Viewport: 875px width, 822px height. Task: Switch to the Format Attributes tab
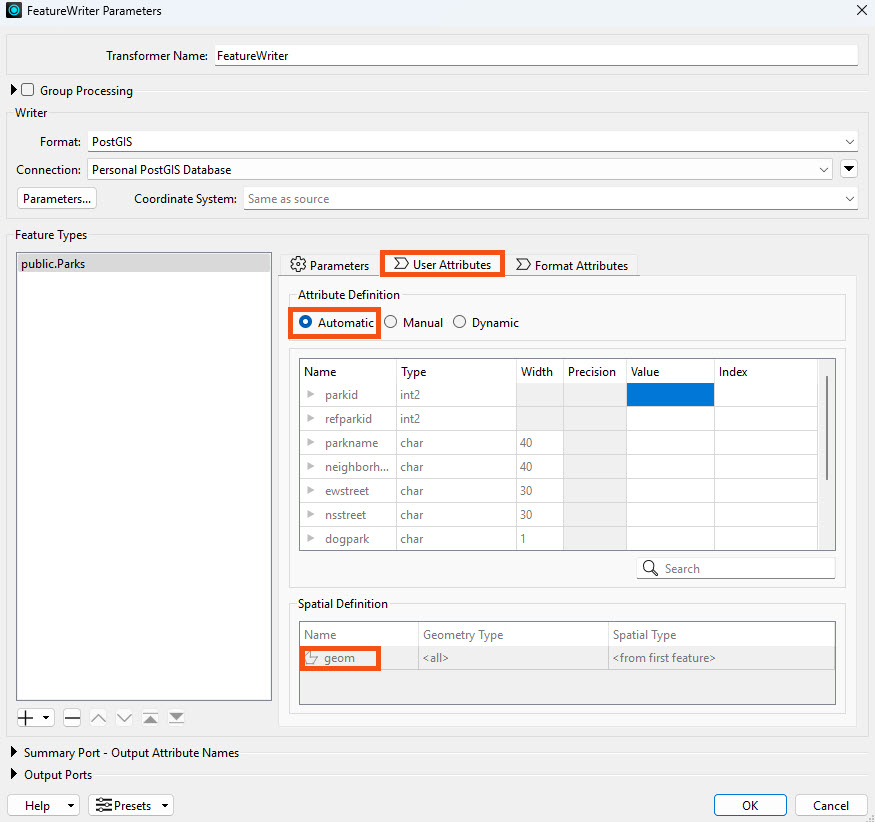tap(572, 265)
